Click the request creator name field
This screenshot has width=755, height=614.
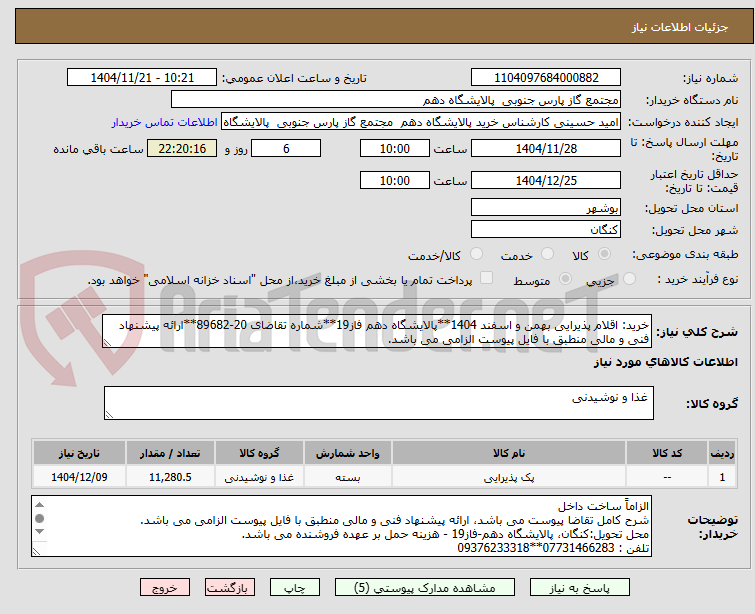coord(421,122)
